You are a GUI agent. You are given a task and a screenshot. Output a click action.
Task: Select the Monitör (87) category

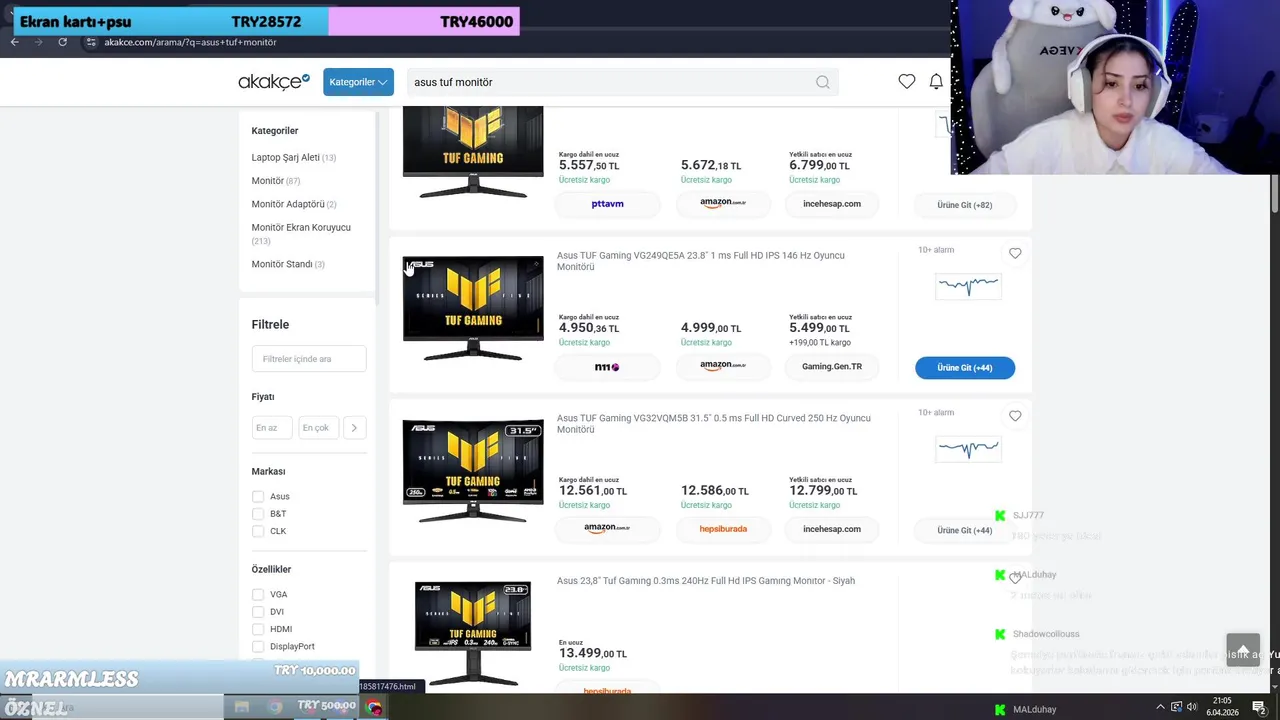pyautogui.click(x=275, y=181)
